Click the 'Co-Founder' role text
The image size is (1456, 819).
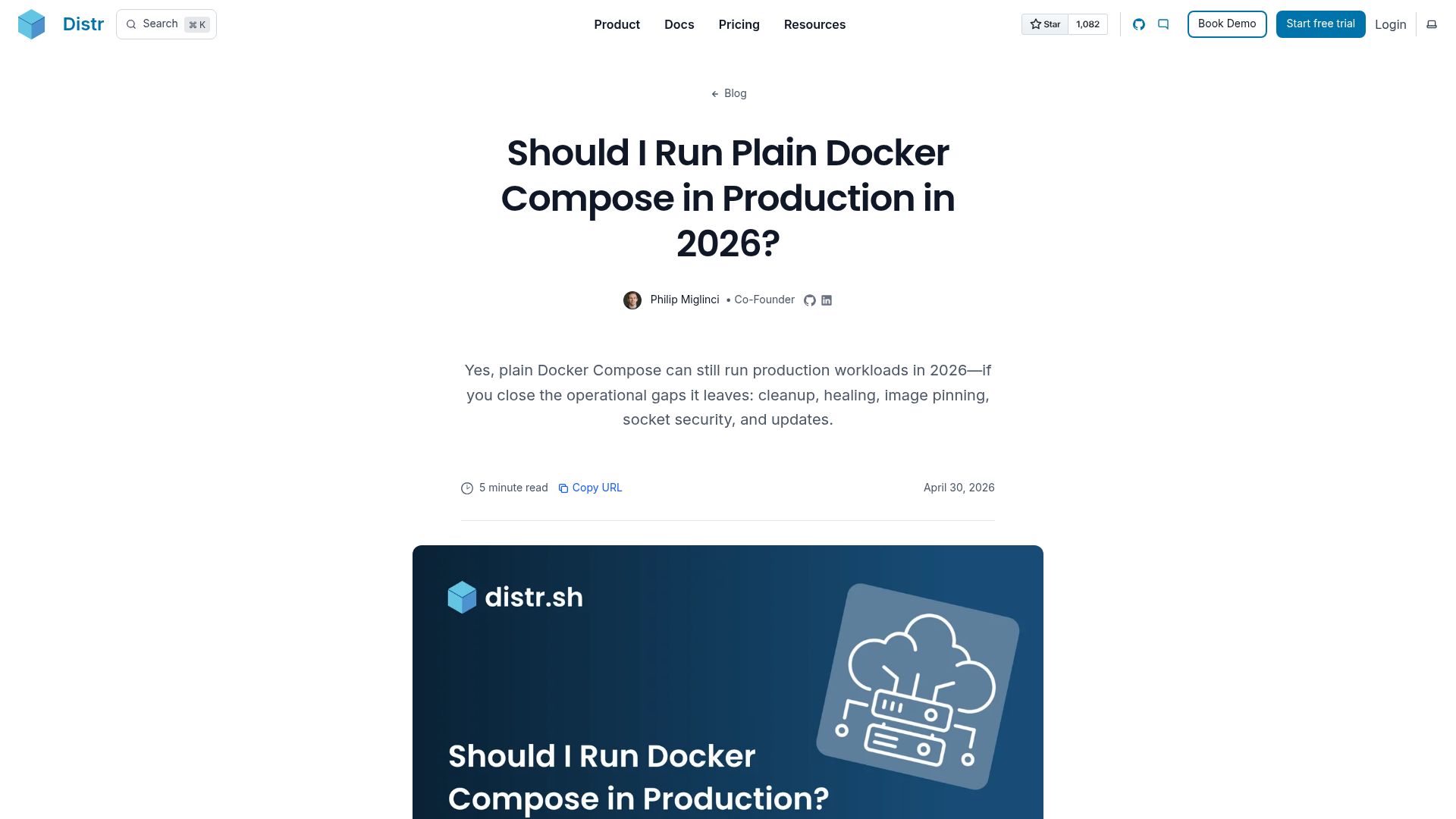[764, 300]
